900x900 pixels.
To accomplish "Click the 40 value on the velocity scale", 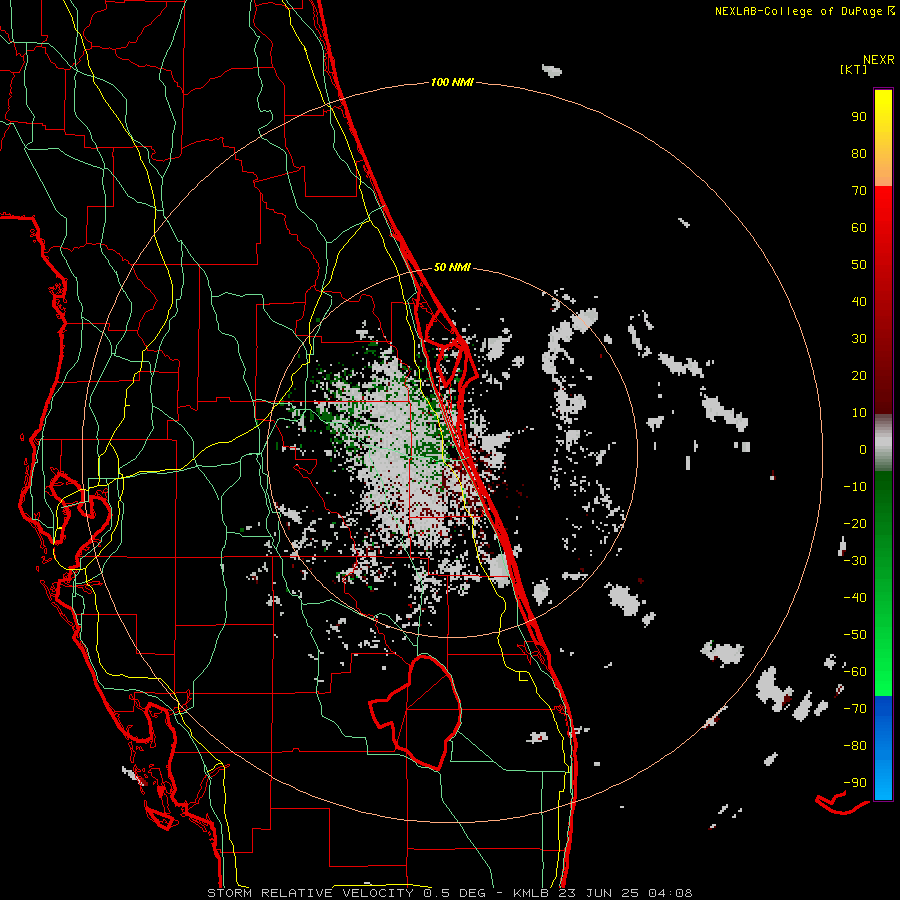I will (x=859, y=302).
